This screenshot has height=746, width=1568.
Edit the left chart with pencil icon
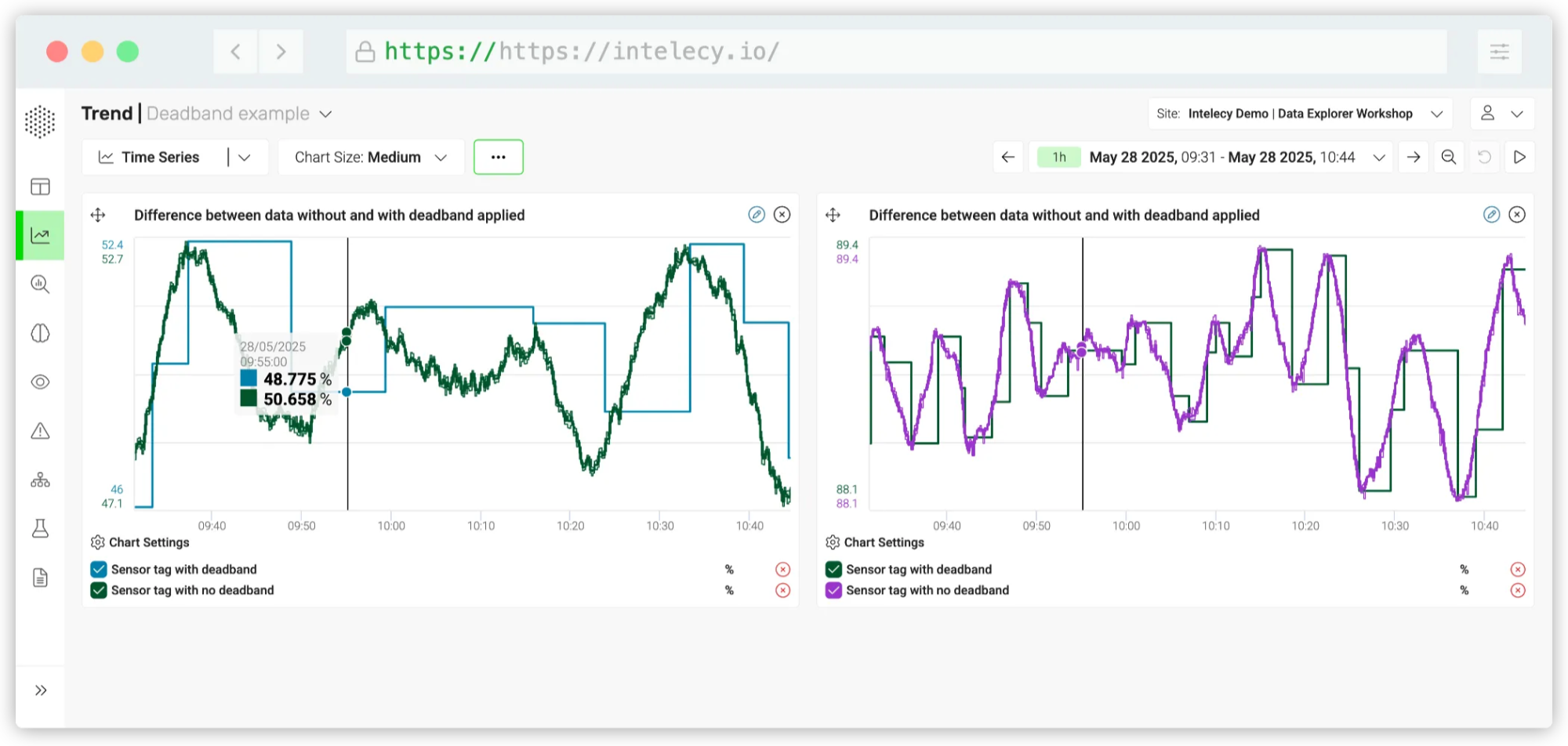(x=756, y=215)
